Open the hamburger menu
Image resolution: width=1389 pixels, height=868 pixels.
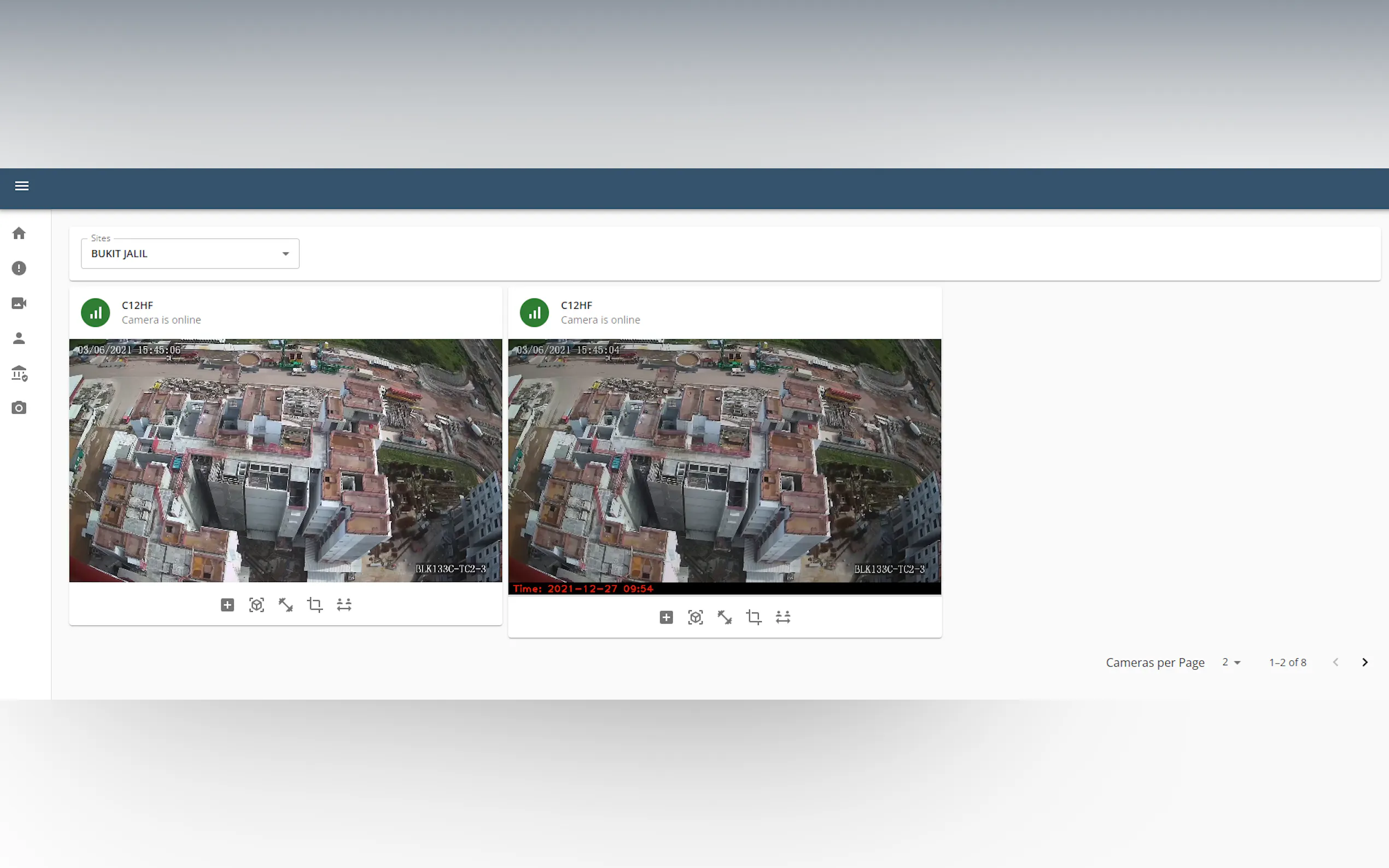pyautogui.click(x=22, y=186)
